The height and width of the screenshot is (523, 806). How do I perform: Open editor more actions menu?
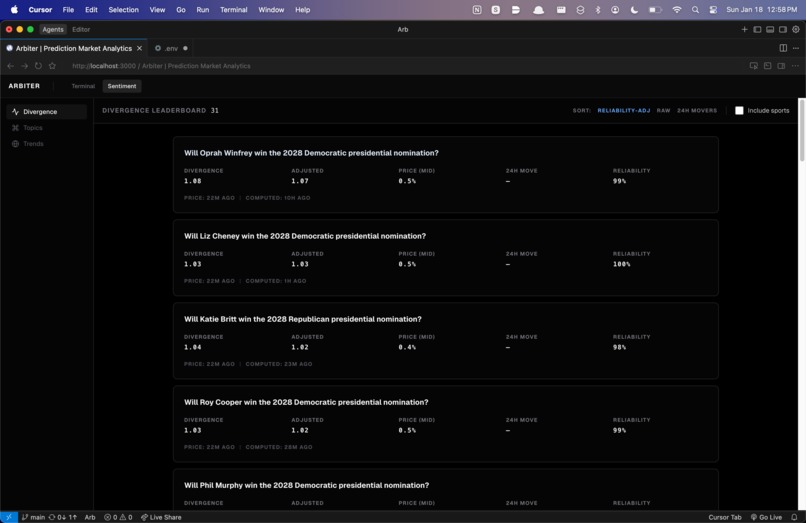[796, 48]
